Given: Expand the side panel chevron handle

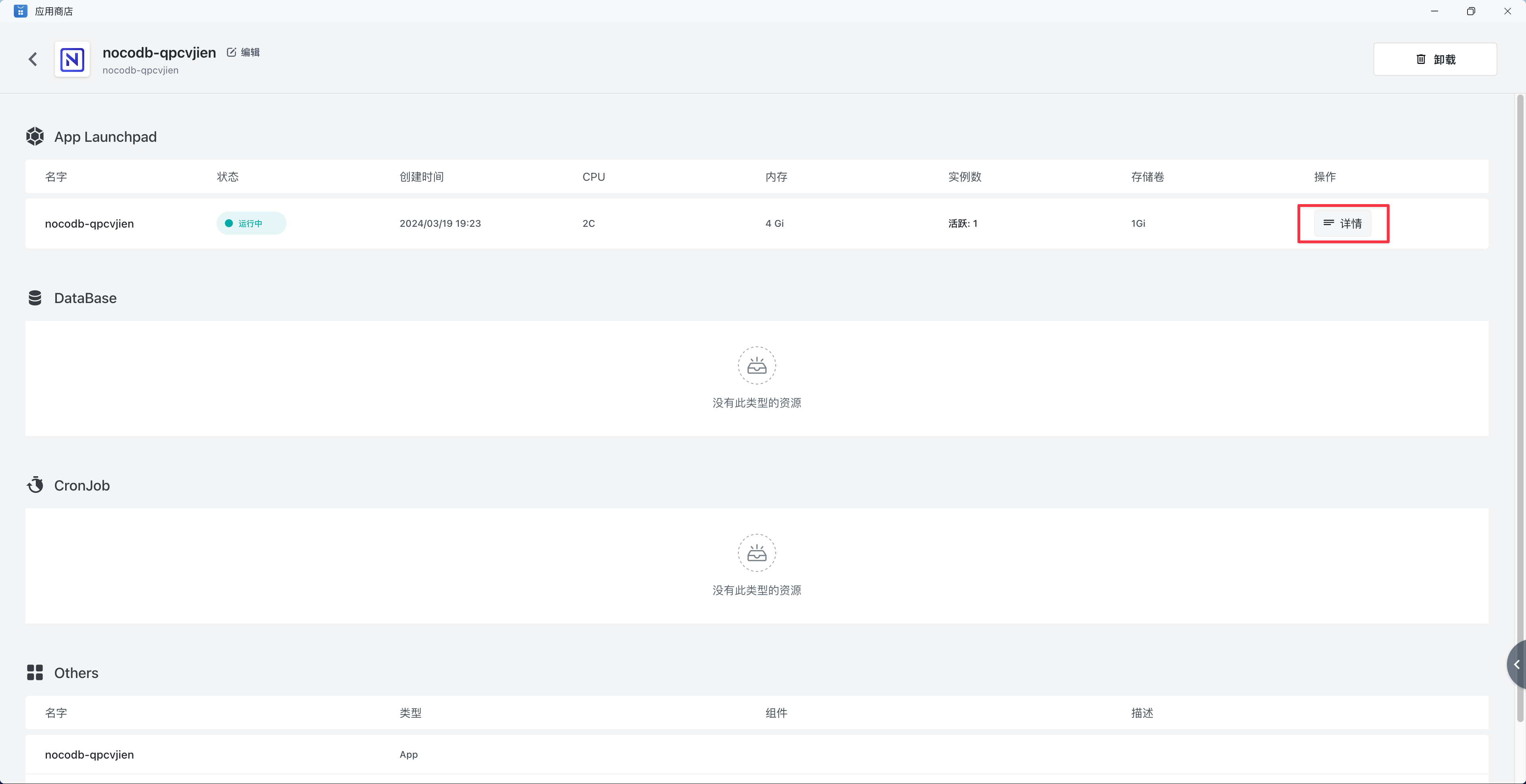Looking at the screenshot, I should [1516, 664].
